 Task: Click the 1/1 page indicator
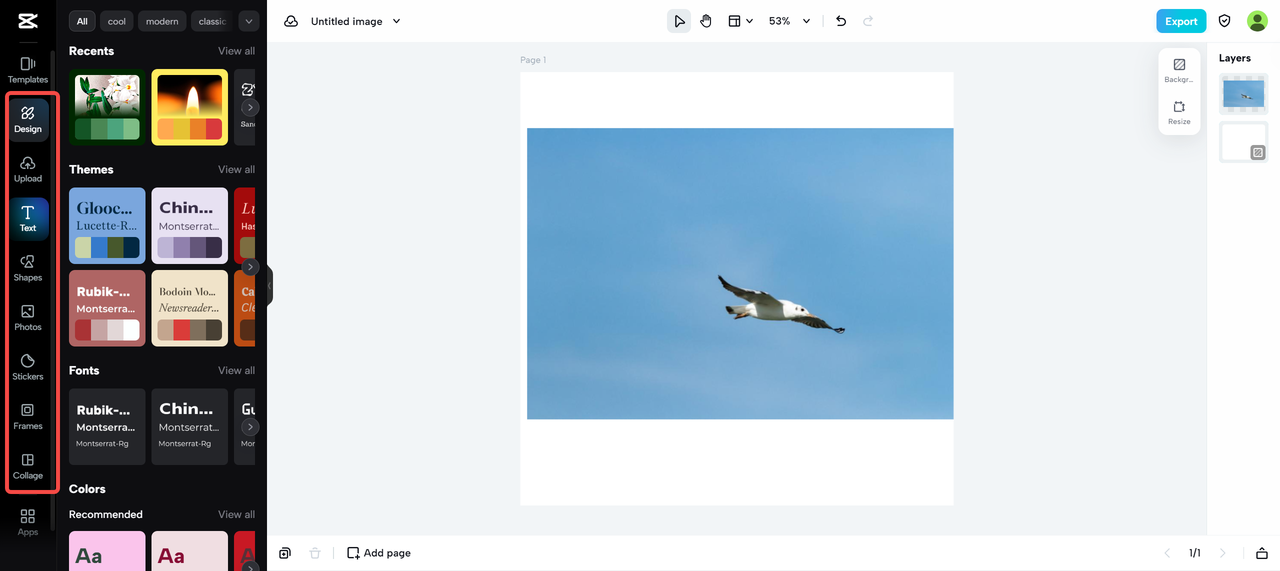click(1194, 553)
